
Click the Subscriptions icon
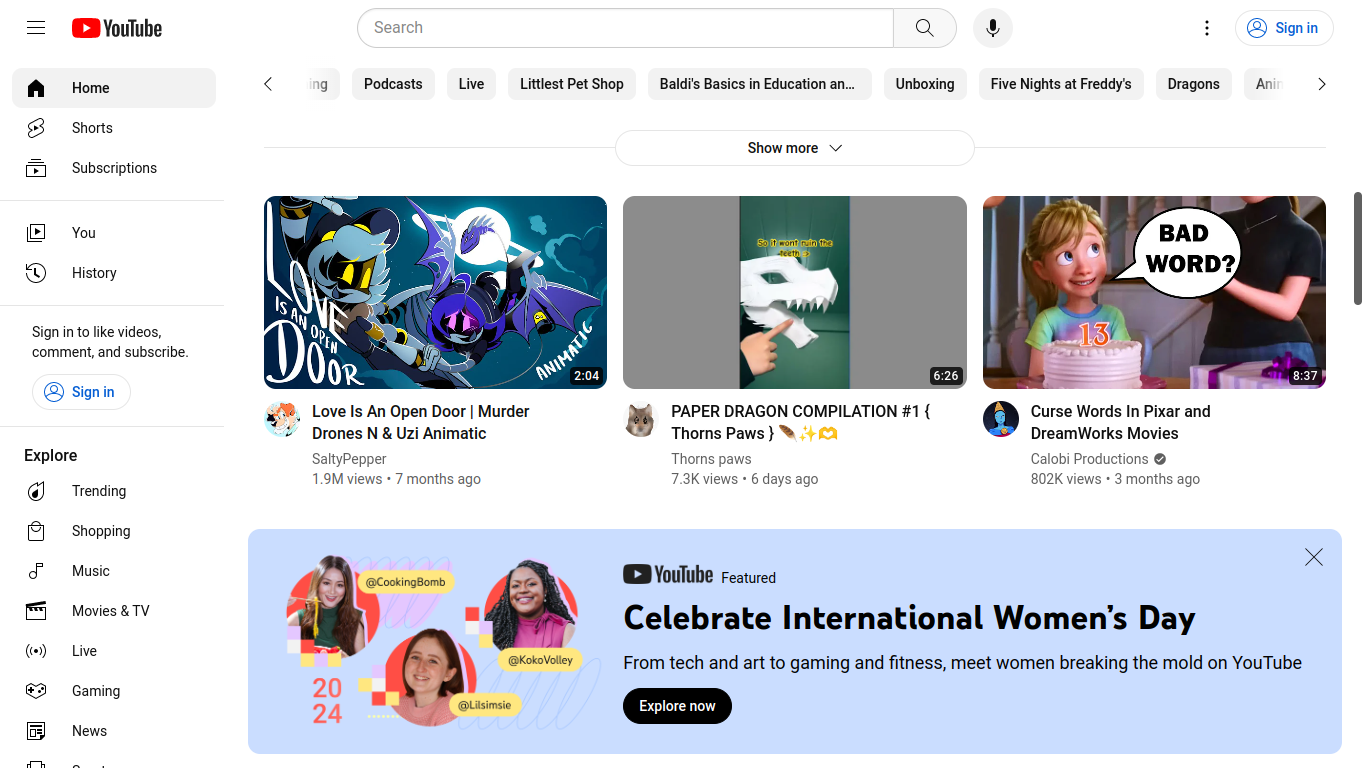tap(36, 168)
